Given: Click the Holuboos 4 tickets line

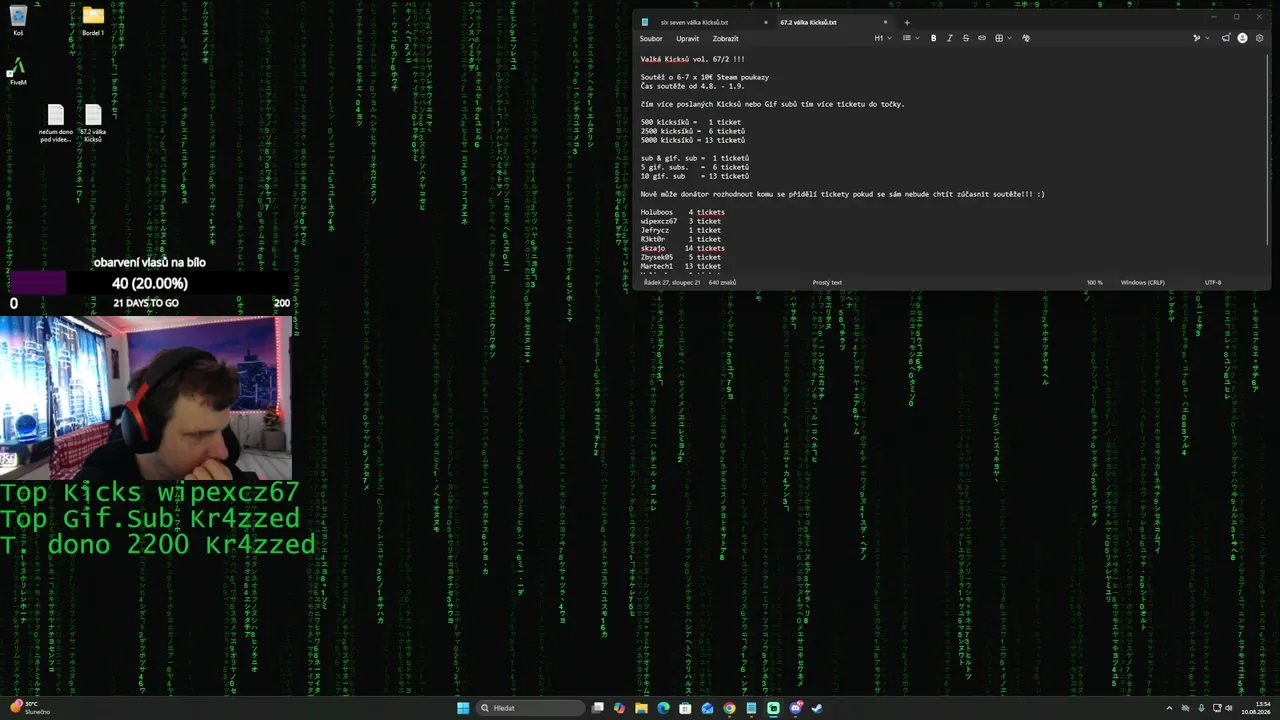Looking at the screenshot, I should coord(683,212).
